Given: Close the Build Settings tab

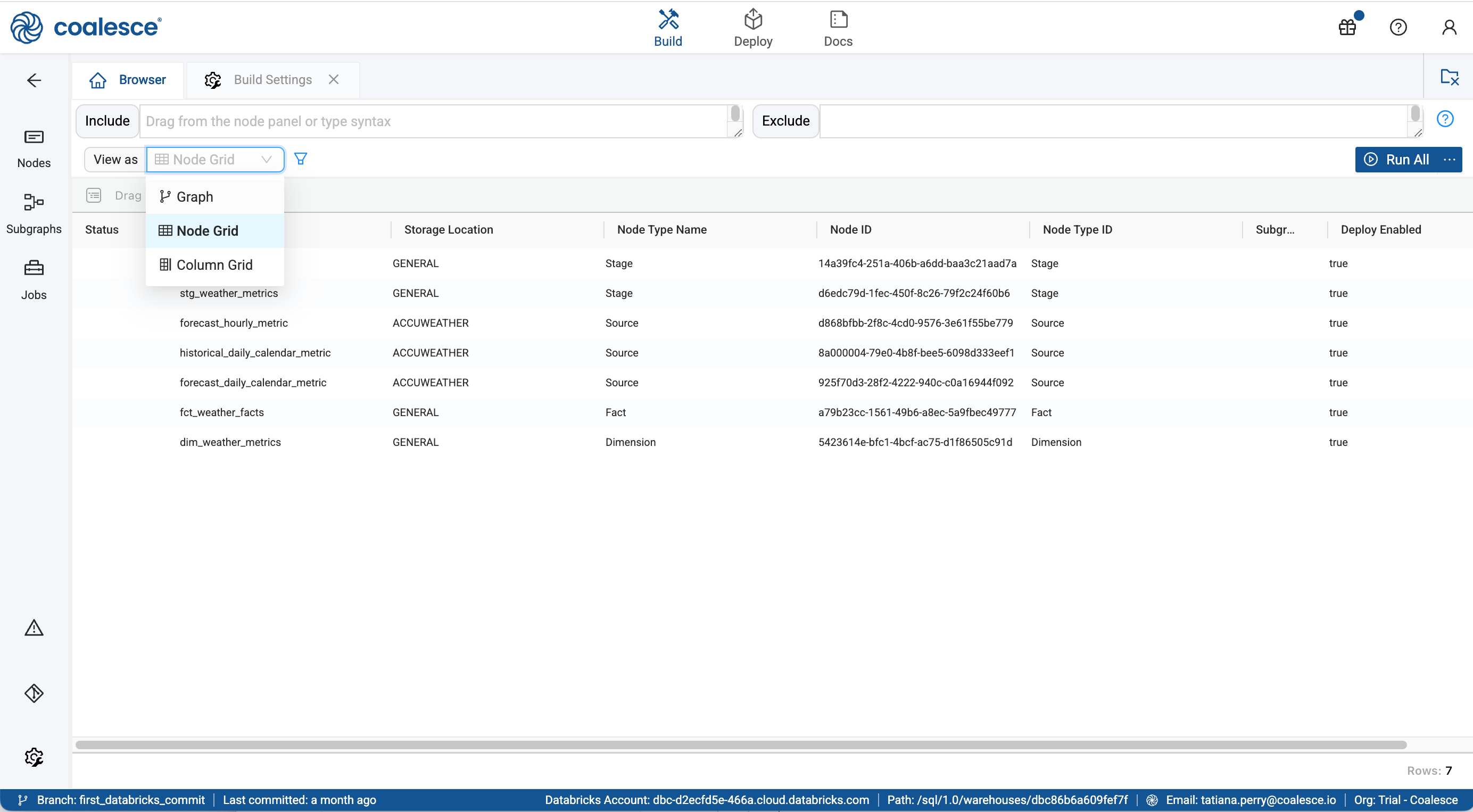Looking at the screenshot, I should pos(333,80).
